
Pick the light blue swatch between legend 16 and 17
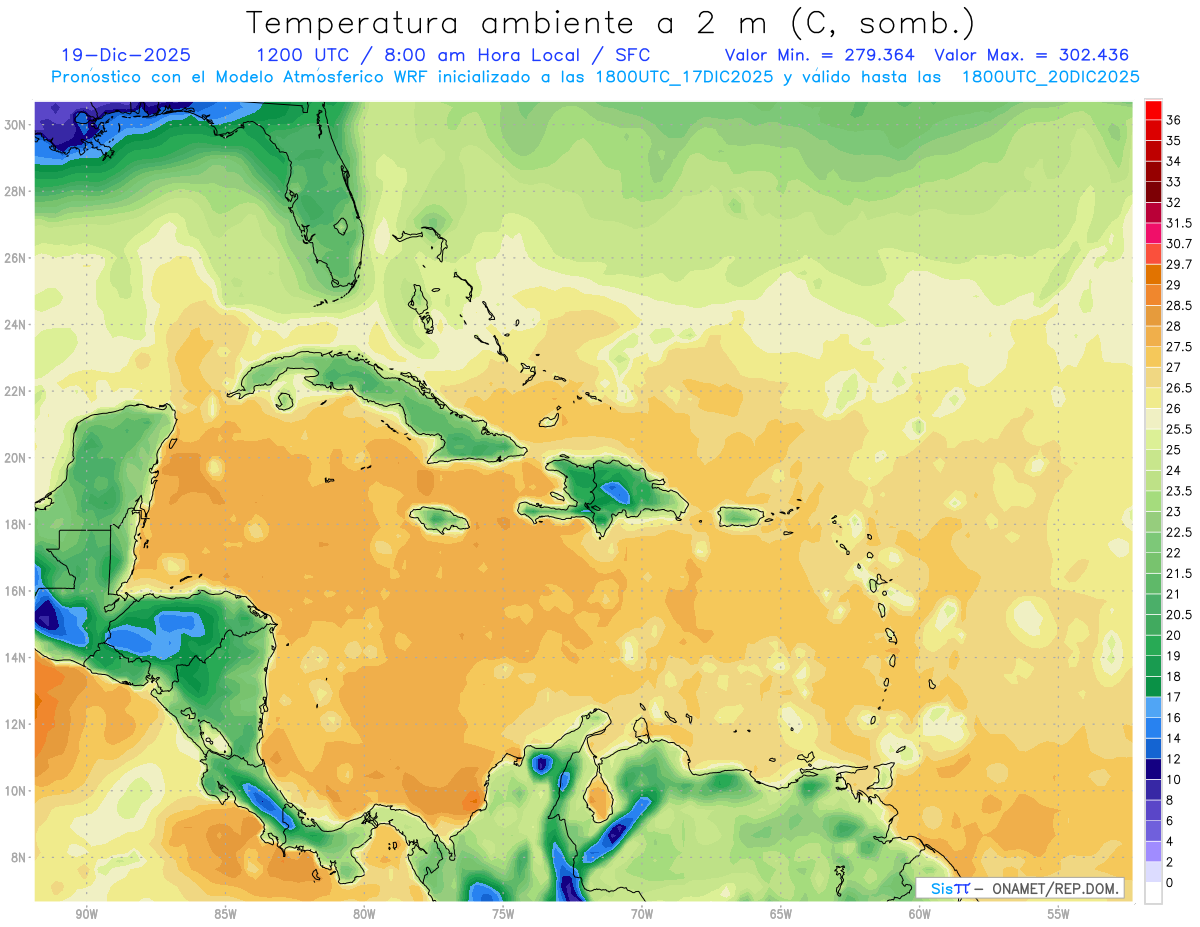1153,707
